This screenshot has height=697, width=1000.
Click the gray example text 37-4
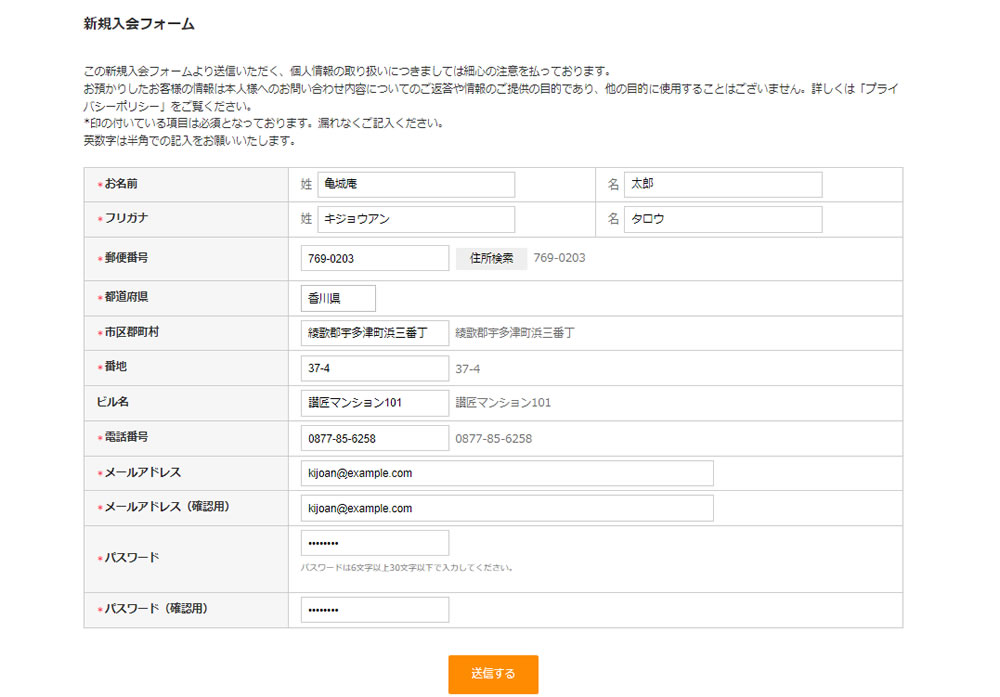click(467, 369)
